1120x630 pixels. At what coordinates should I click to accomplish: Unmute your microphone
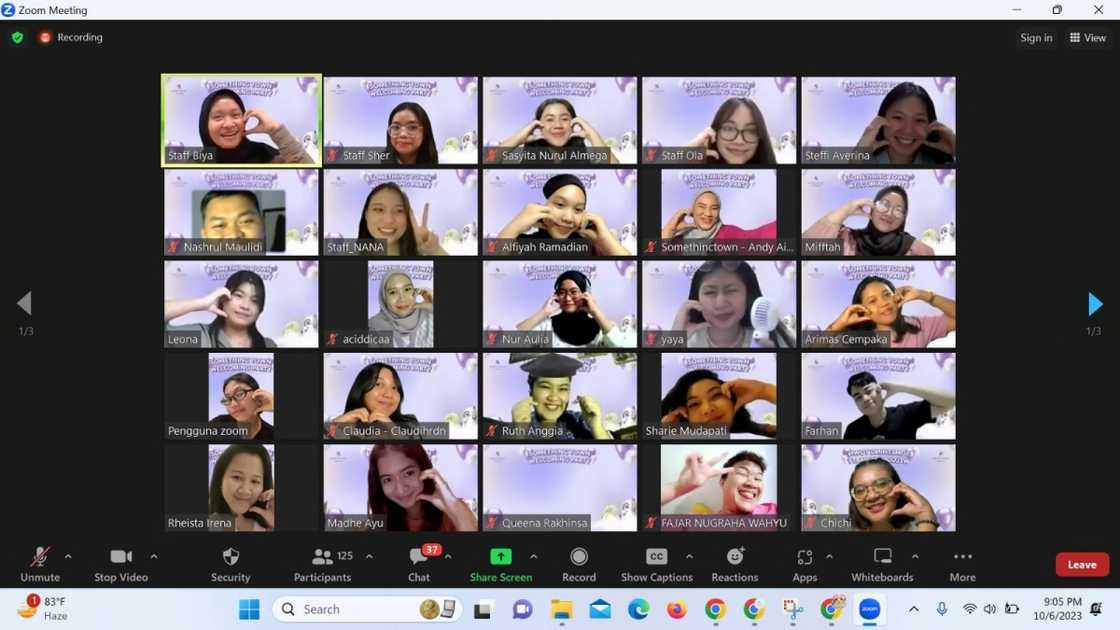point(40,563)
